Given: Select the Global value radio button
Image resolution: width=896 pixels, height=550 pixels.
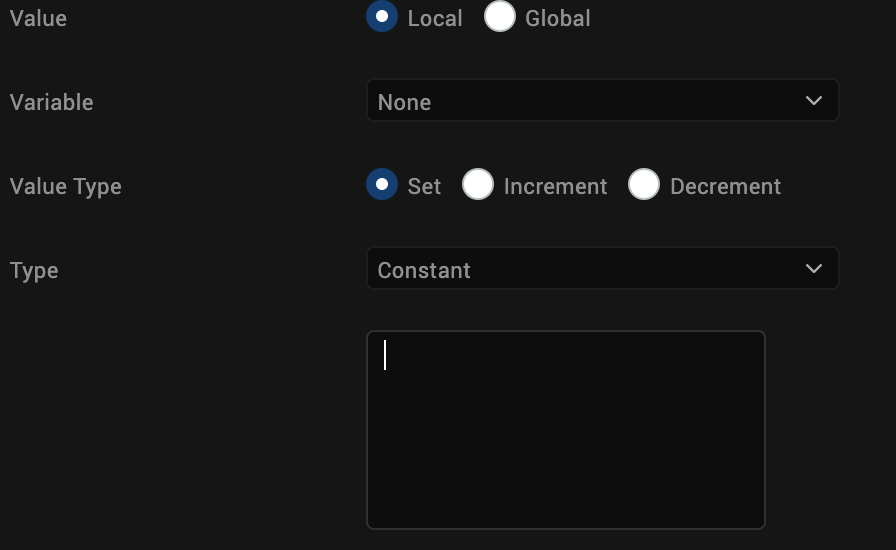Looking at the screenshot, I should click(x=499, y=17).
